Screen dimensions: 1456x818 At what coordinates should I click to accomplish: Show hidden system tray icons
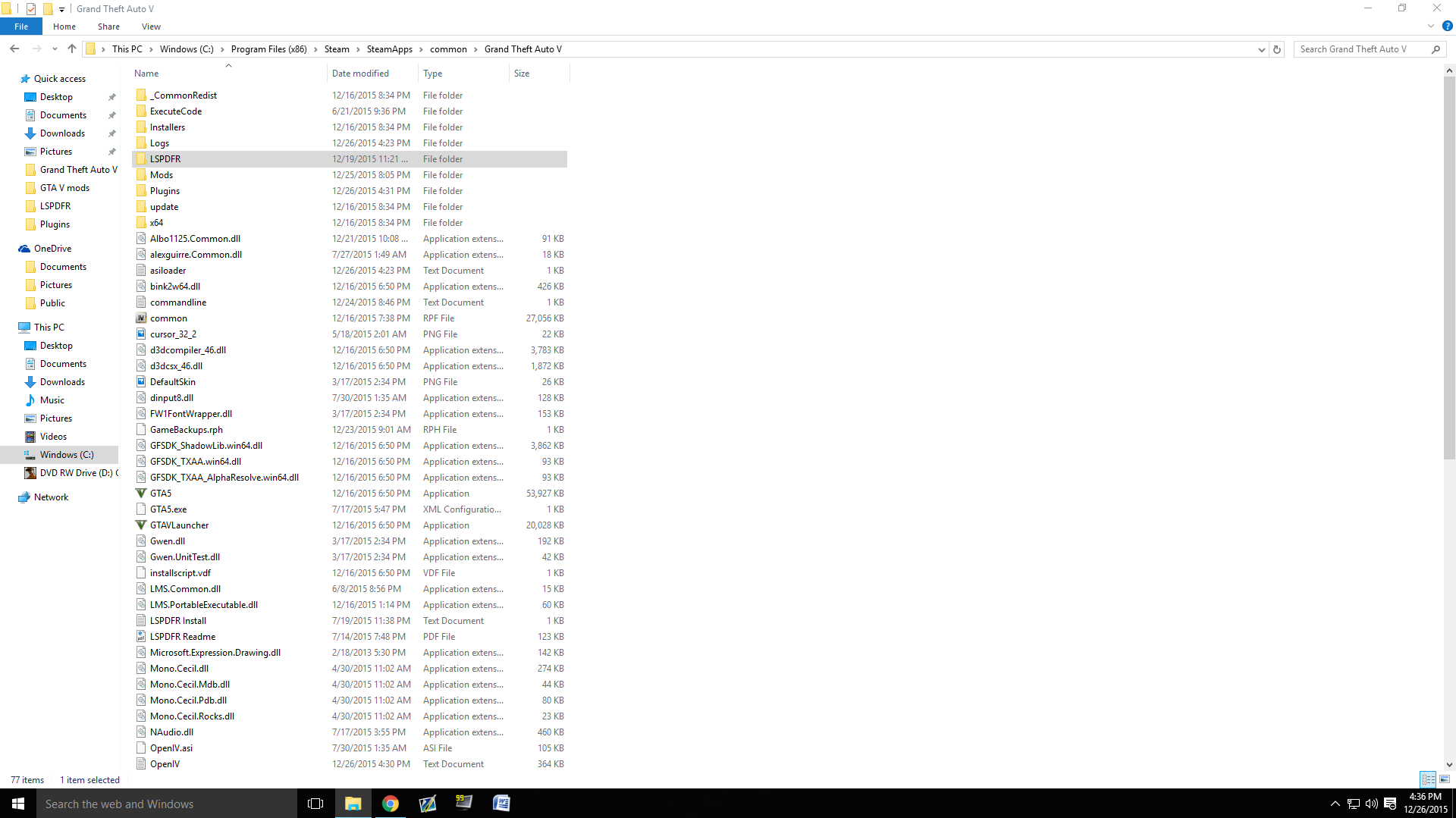[1335, 804]
